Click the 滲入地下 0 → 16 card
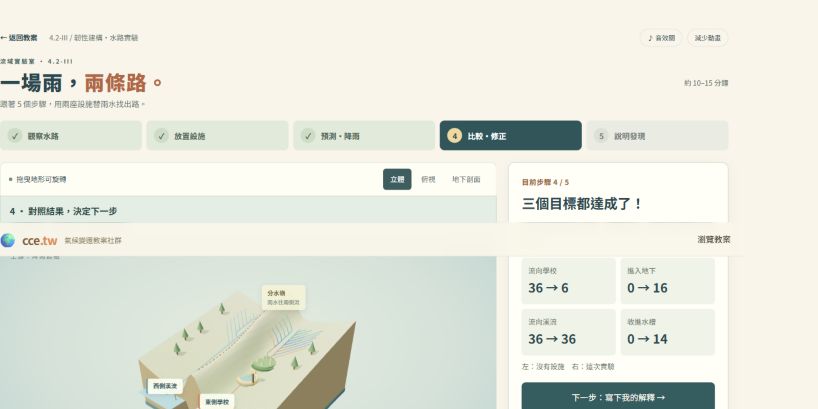 point(668,281)
